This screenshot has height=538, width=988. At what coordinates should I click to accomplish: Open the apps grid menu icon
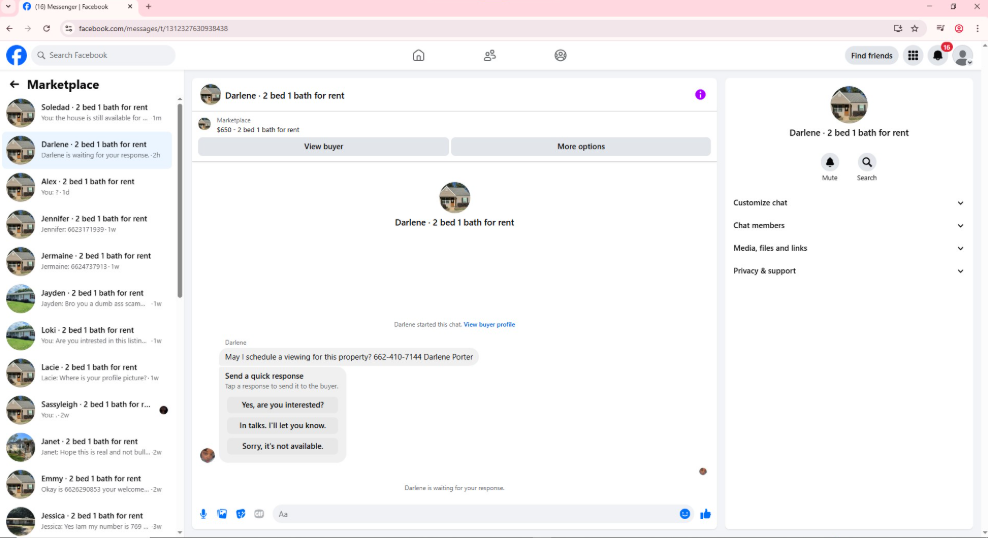click(x=912, y=55)
